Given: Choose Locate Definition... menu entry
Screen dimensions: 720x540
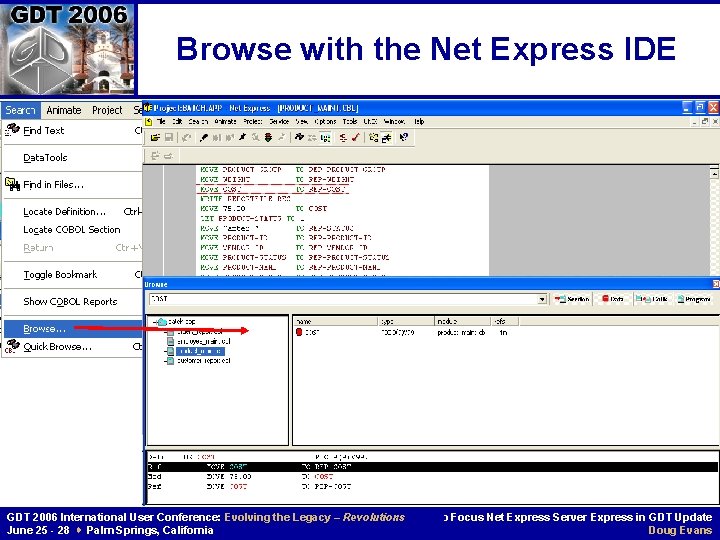Looking at the screenshot, I should coord(73,212).
